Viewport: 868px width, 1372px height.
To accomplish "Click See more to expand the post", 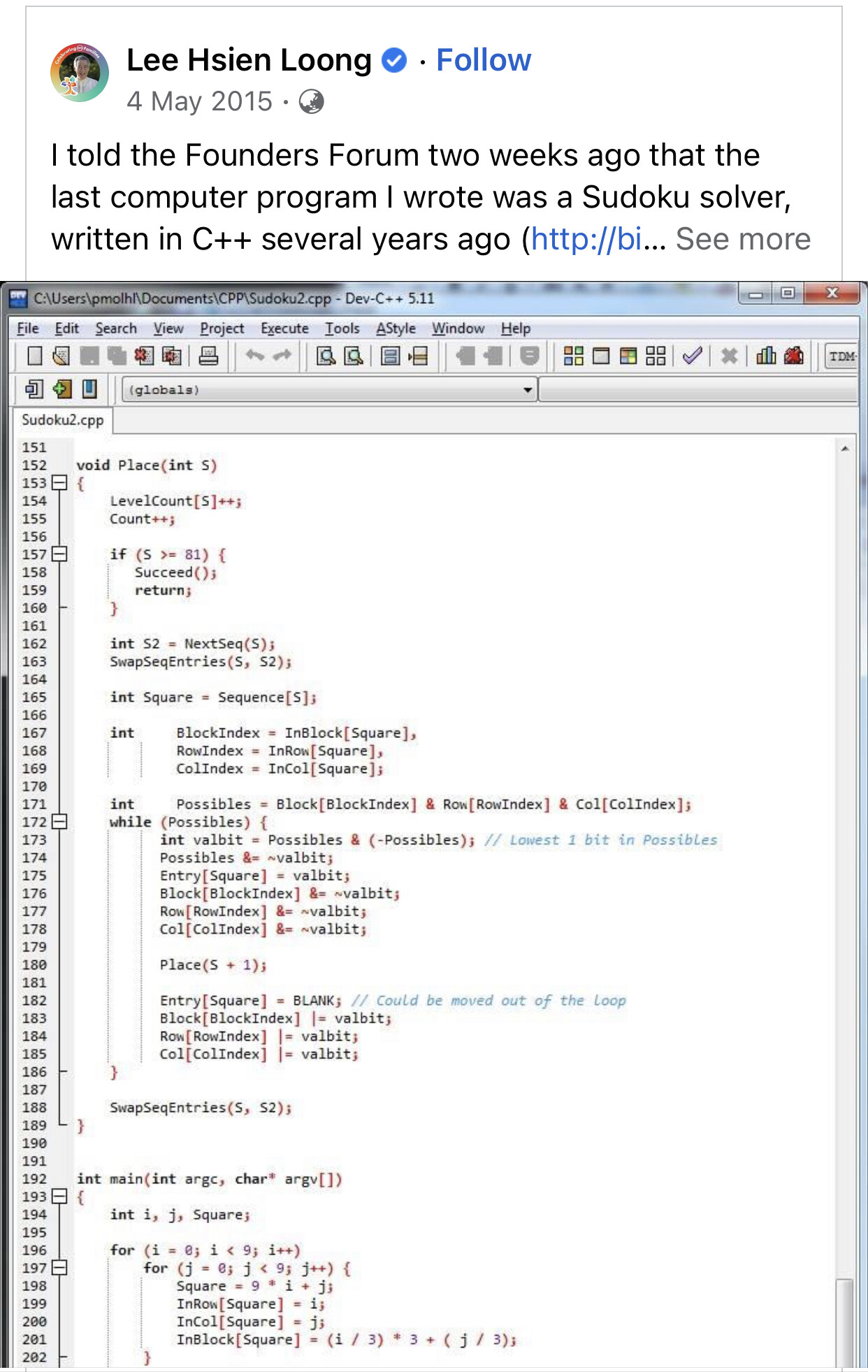I will coord(743,239).
